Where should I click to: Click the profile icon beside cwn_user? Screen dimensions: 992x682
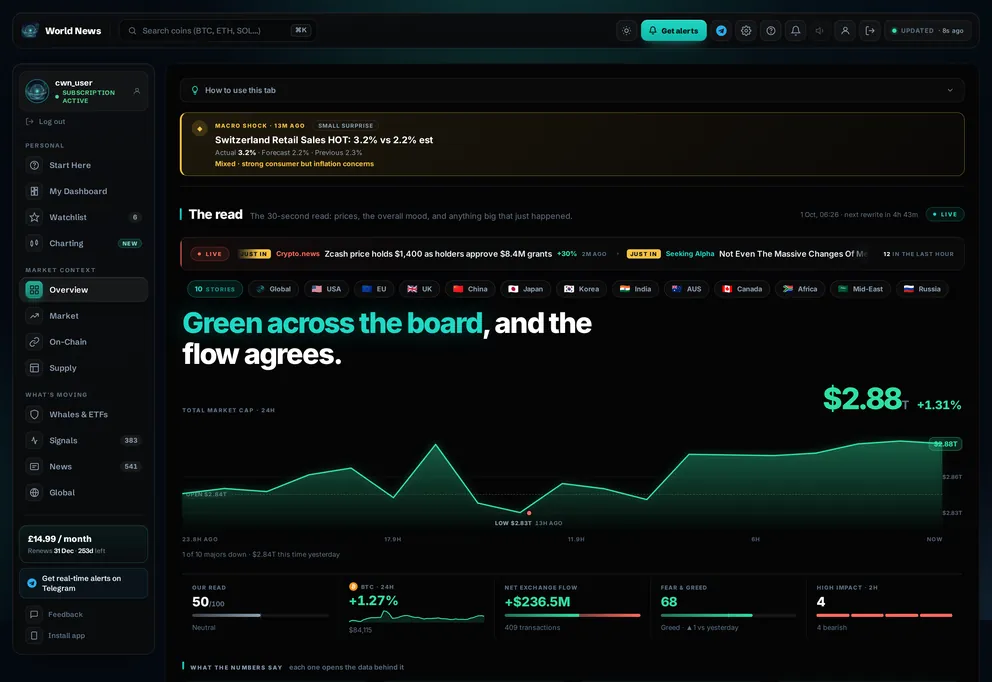(x=137, y=91)
